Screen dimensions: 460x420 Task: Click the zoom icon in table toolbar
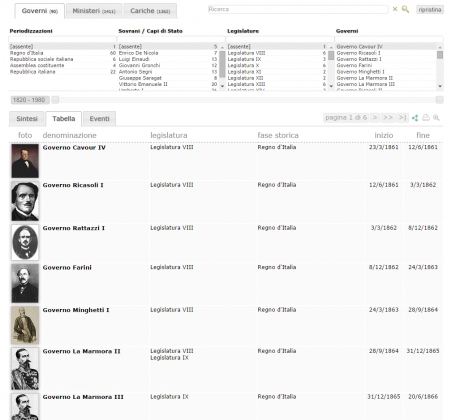(x=436, y=118)
